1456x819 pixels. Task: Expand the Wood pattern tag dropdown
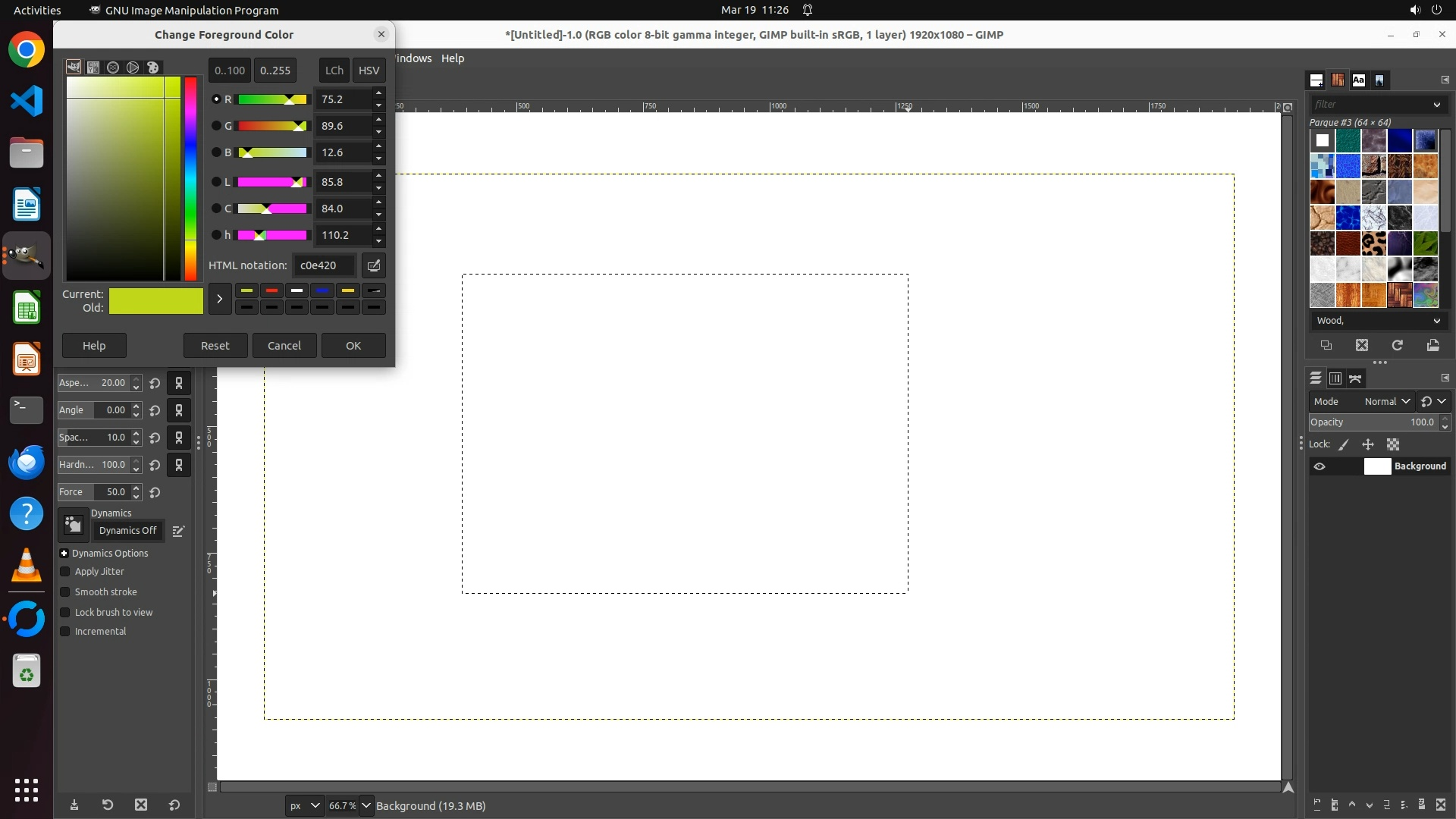point(1436,321)
